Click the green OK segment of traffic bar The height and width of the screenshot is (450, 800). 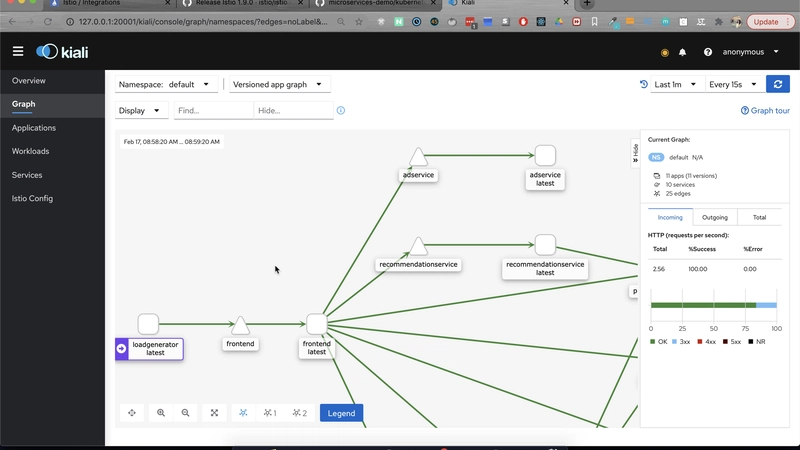click(x=702, y=304)
